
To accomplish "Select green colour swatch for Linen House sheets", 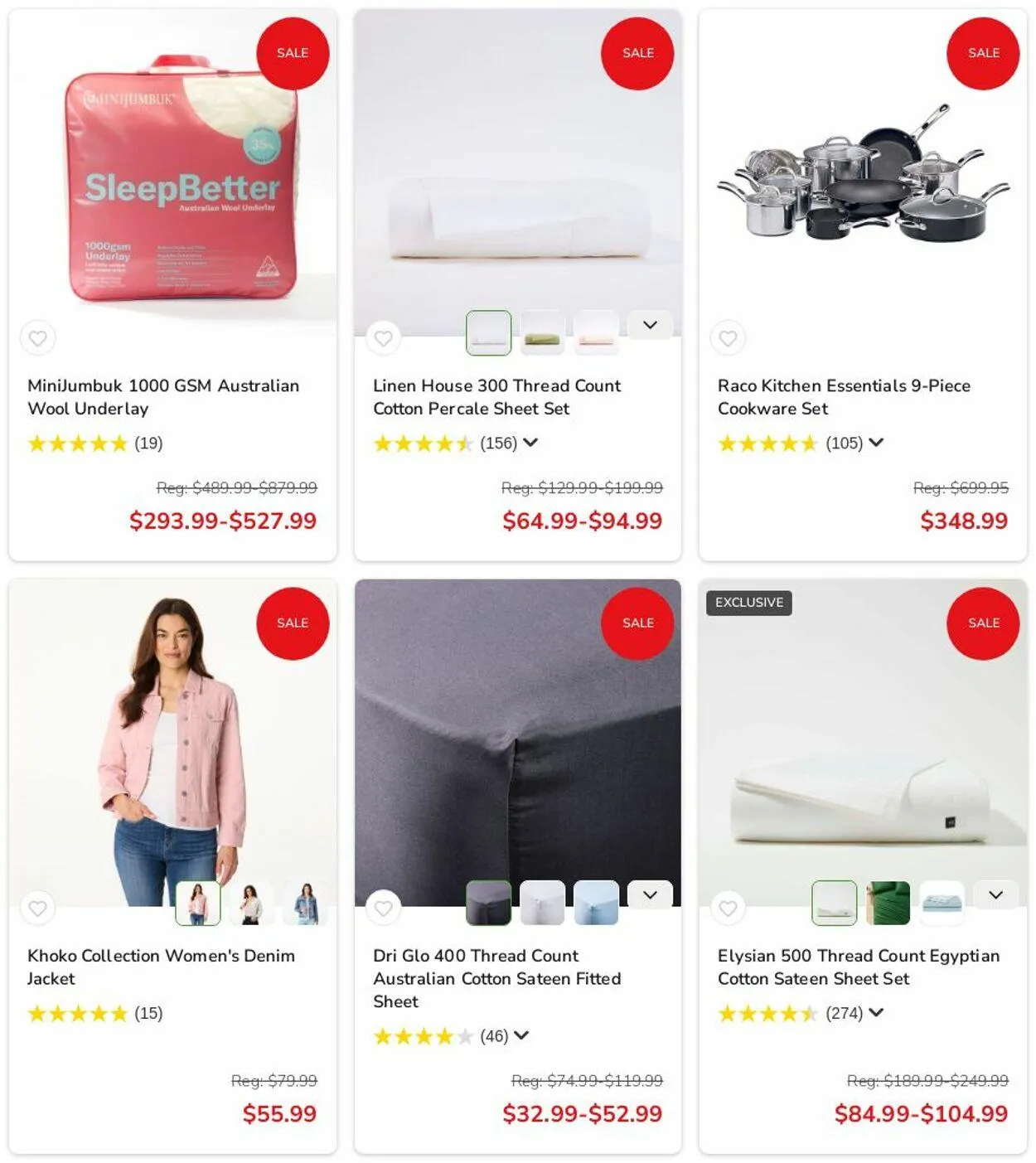I will pos(542,333).
